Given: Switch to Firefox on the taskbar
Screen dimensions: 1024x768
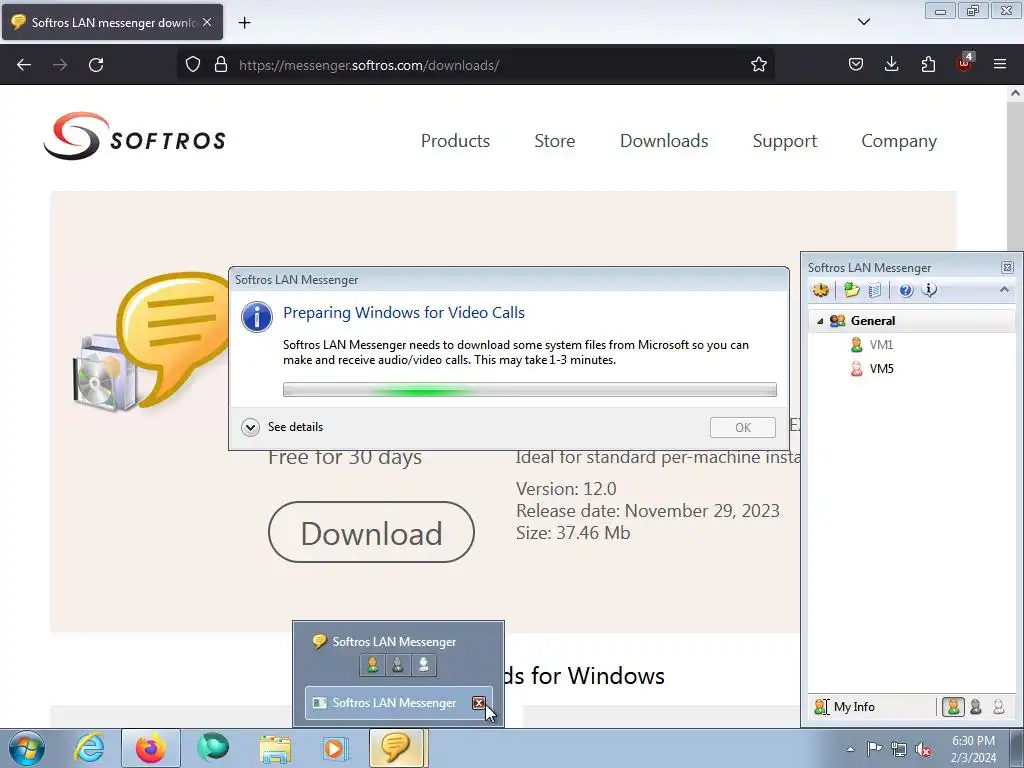Looking at the screenshot, I should [x=150, y=748].
